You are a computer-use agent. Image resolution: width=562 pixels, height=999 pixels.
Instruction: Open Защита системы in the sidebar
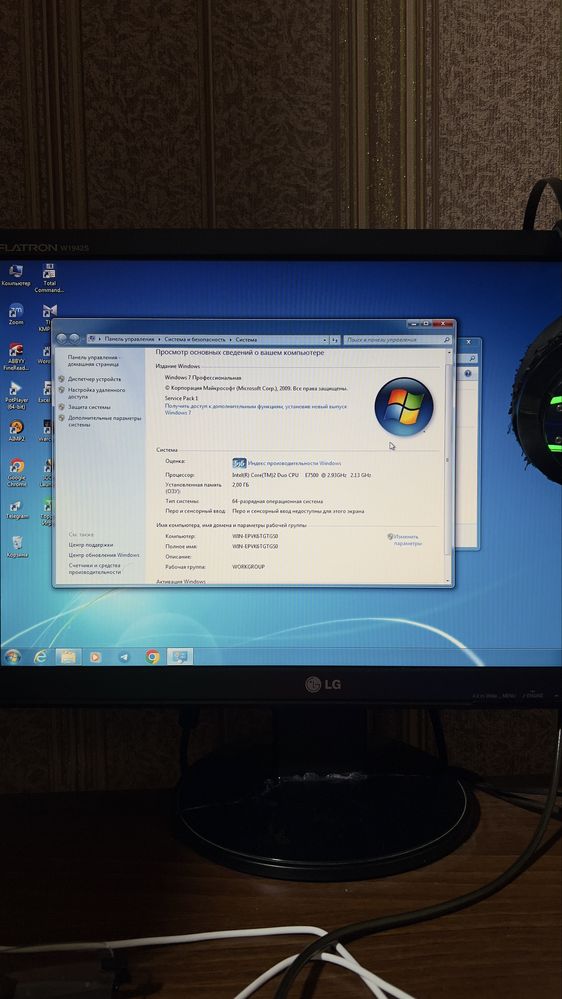89,407
